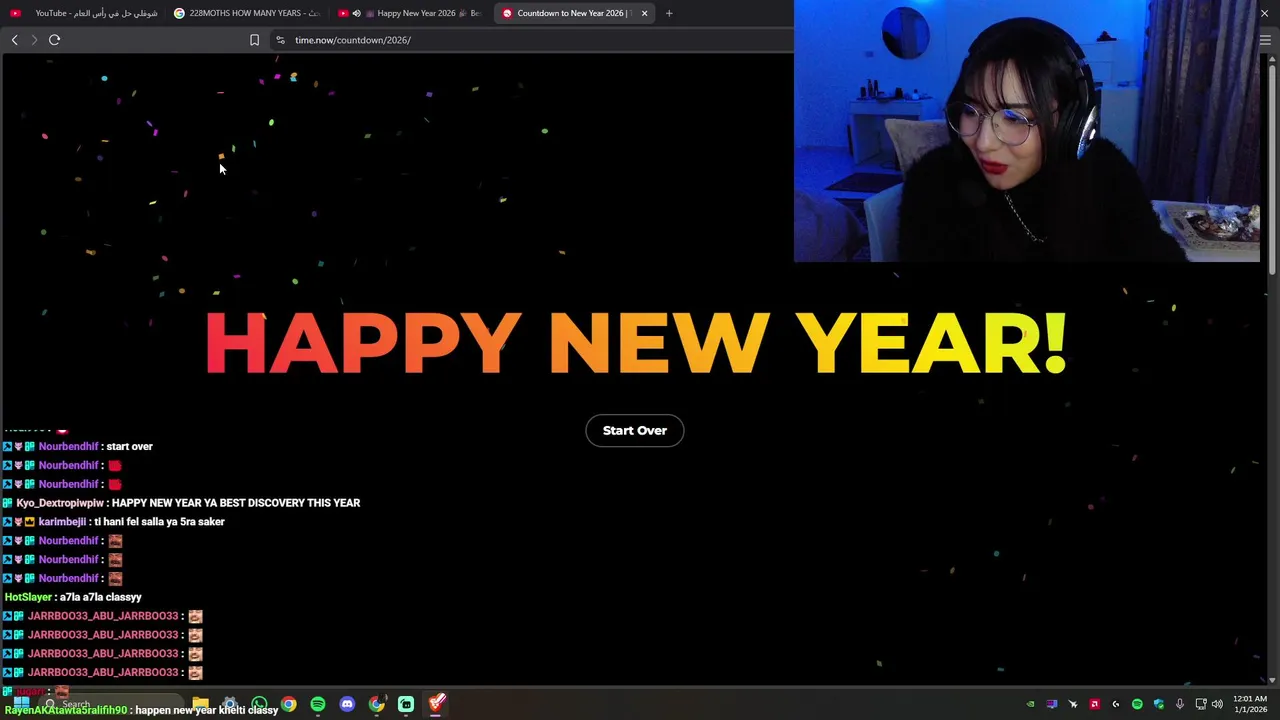The height and width of the screenshot is (720, 1280).
Task: Open the teal app icon in taskbar
Action: pyautogui.click(x=406, y=704)
